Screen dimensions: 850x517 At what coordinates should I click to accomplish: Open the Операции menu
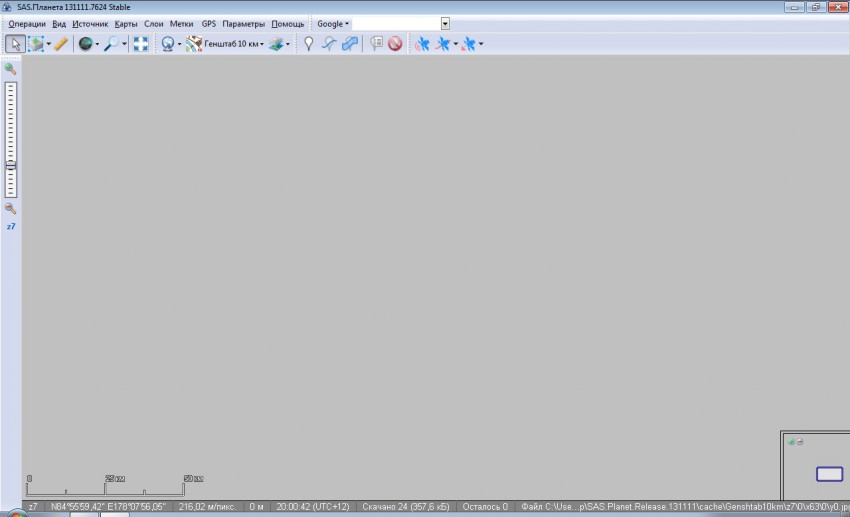point(27,23)
